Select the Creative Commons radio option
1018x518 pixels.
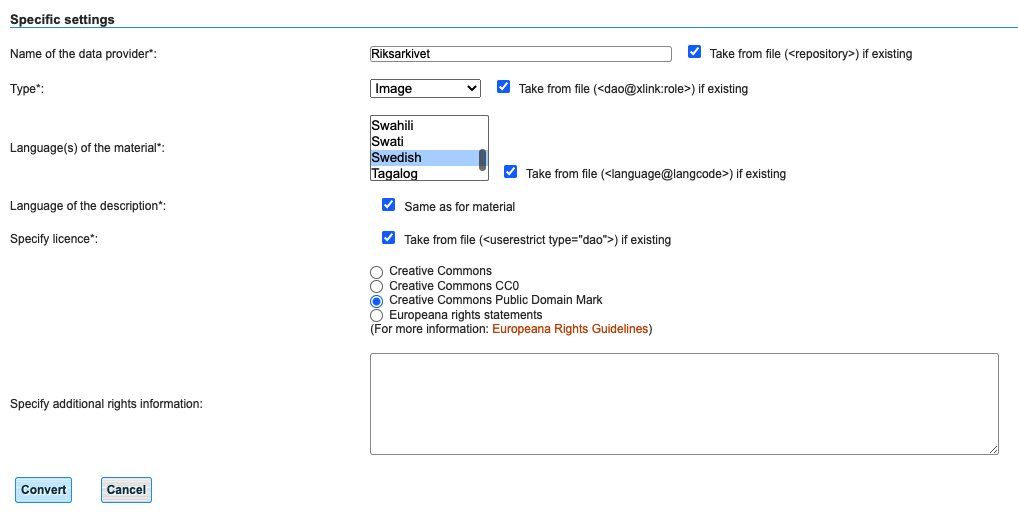coord(377,272)
